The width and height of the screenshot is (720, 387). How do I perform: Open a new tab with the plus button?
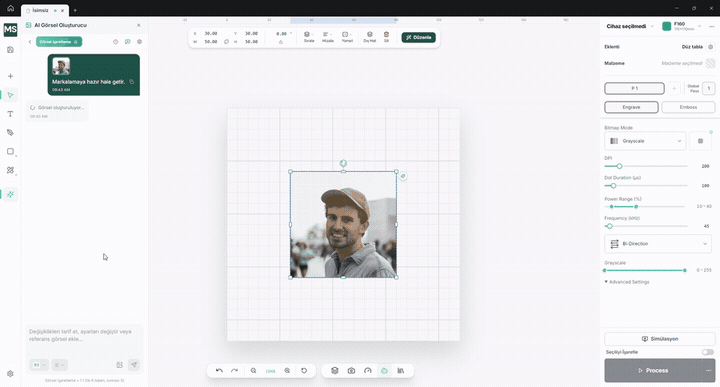point(75,10)
